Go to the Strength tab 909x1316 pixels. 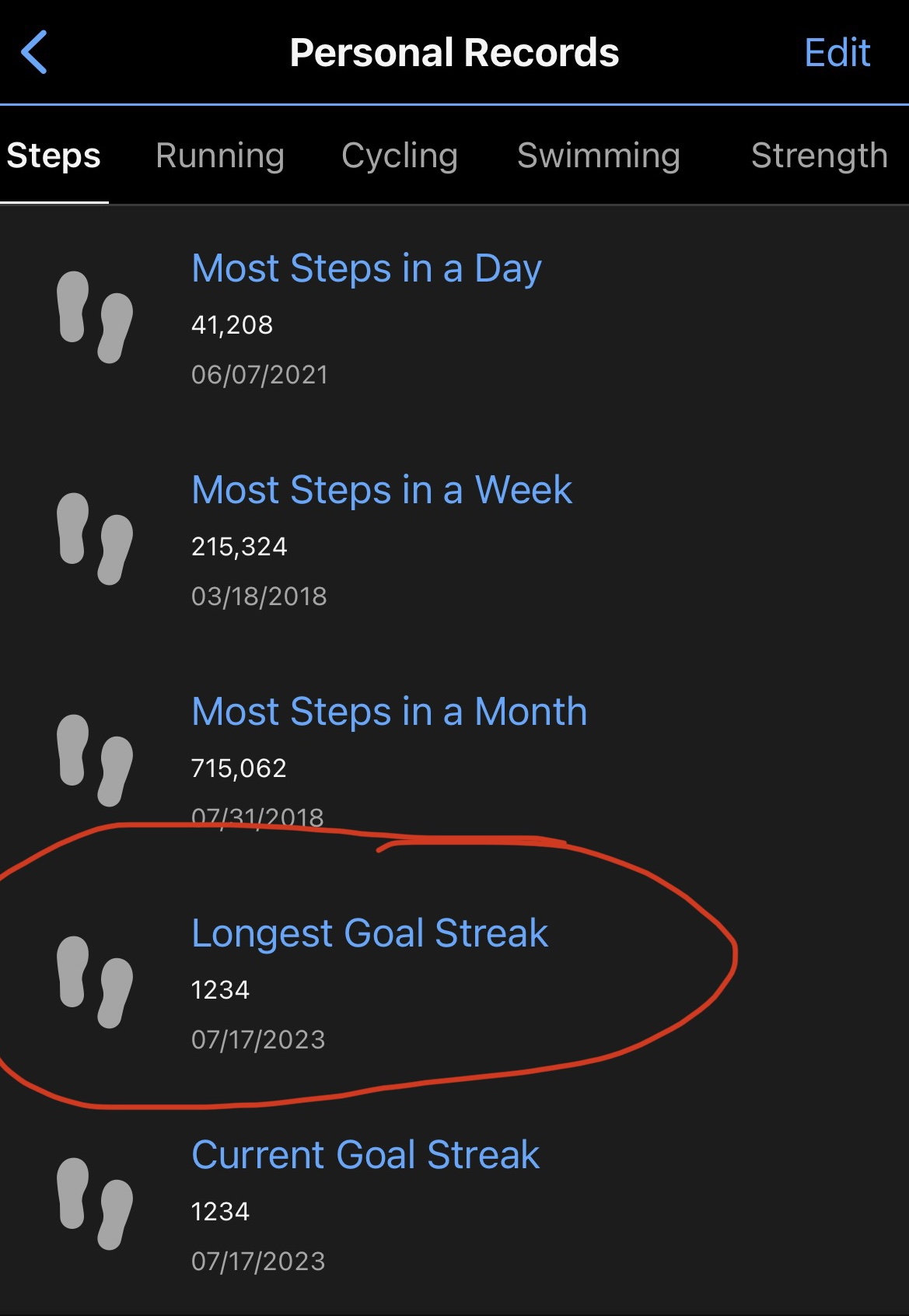tap(819, 156)
